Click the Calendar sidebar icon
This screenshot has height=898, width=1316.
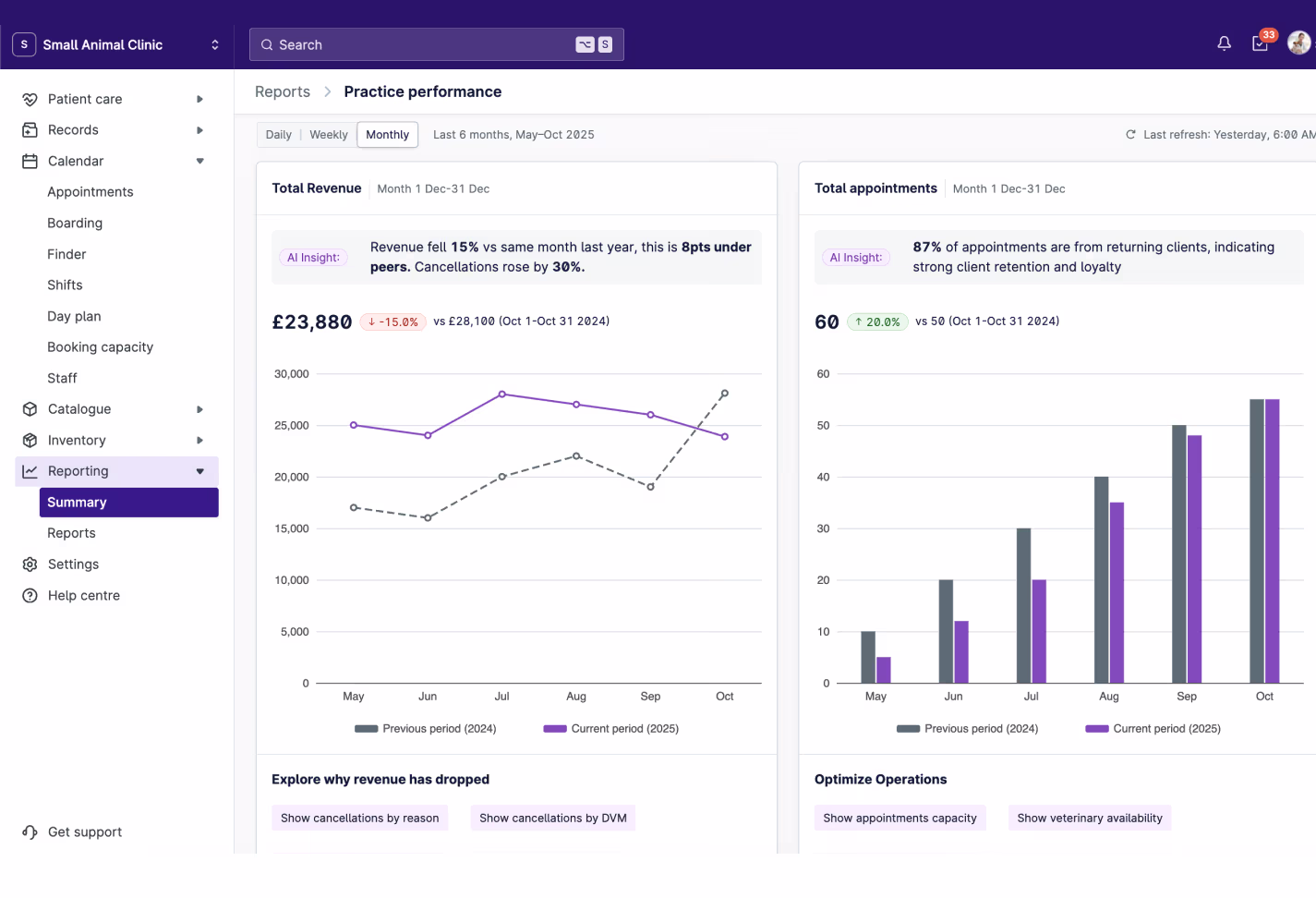tap(29, 161)
